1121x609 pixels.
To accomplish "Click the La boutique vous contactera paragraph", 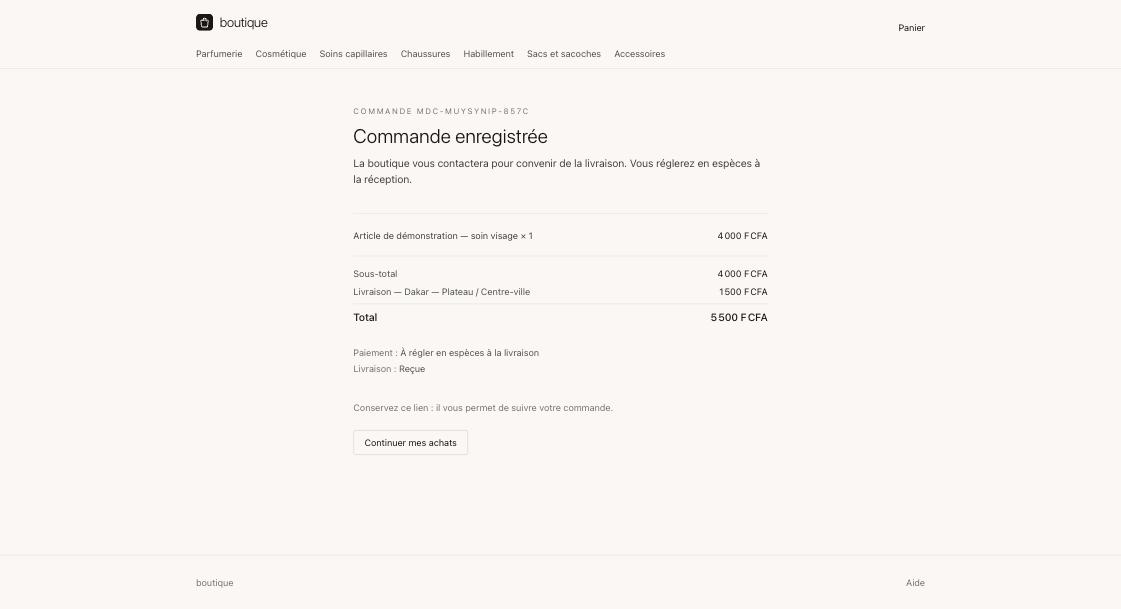I will (x=557, y=172).
